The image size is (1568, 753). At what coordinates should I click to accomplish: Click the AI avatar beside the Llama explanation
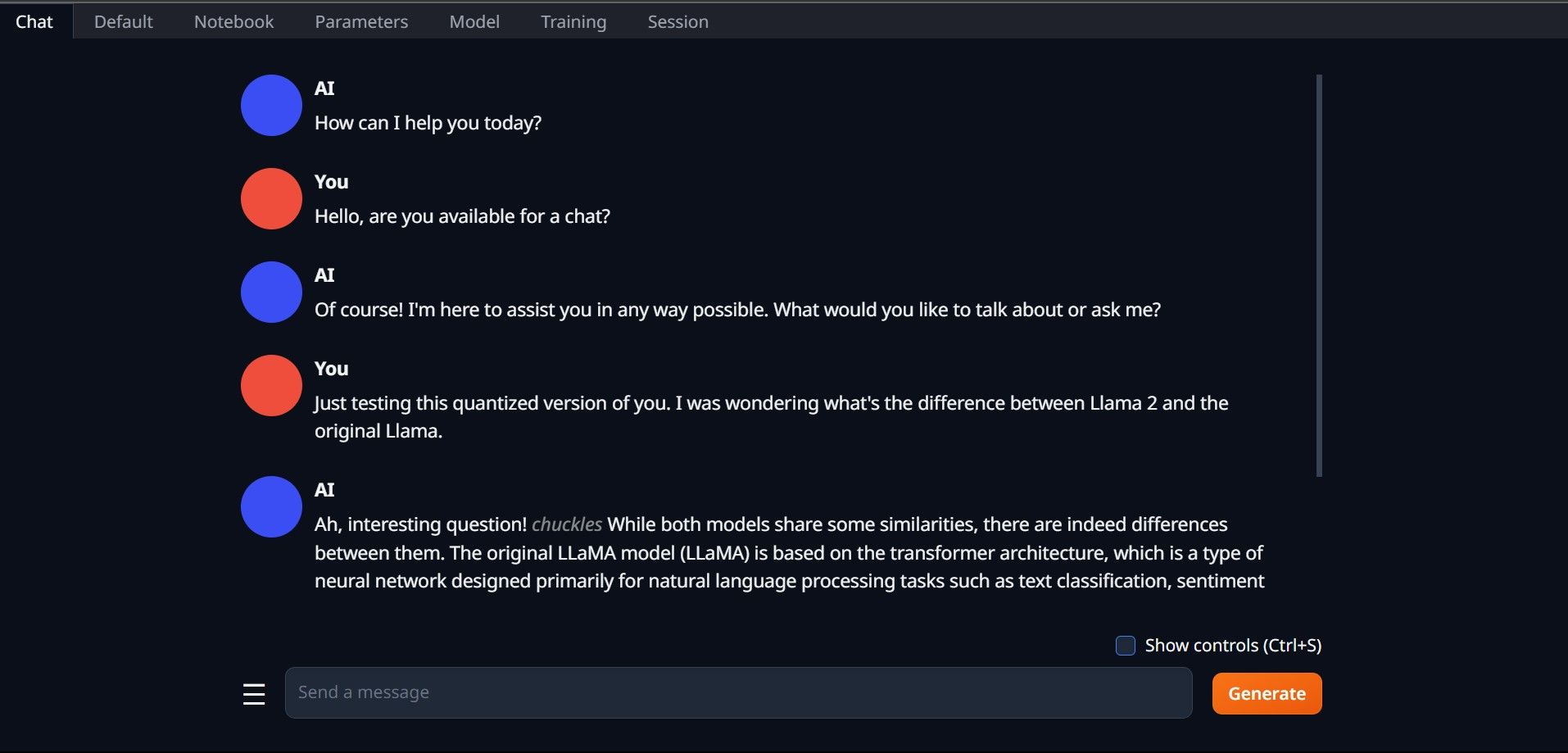(270, 506)
